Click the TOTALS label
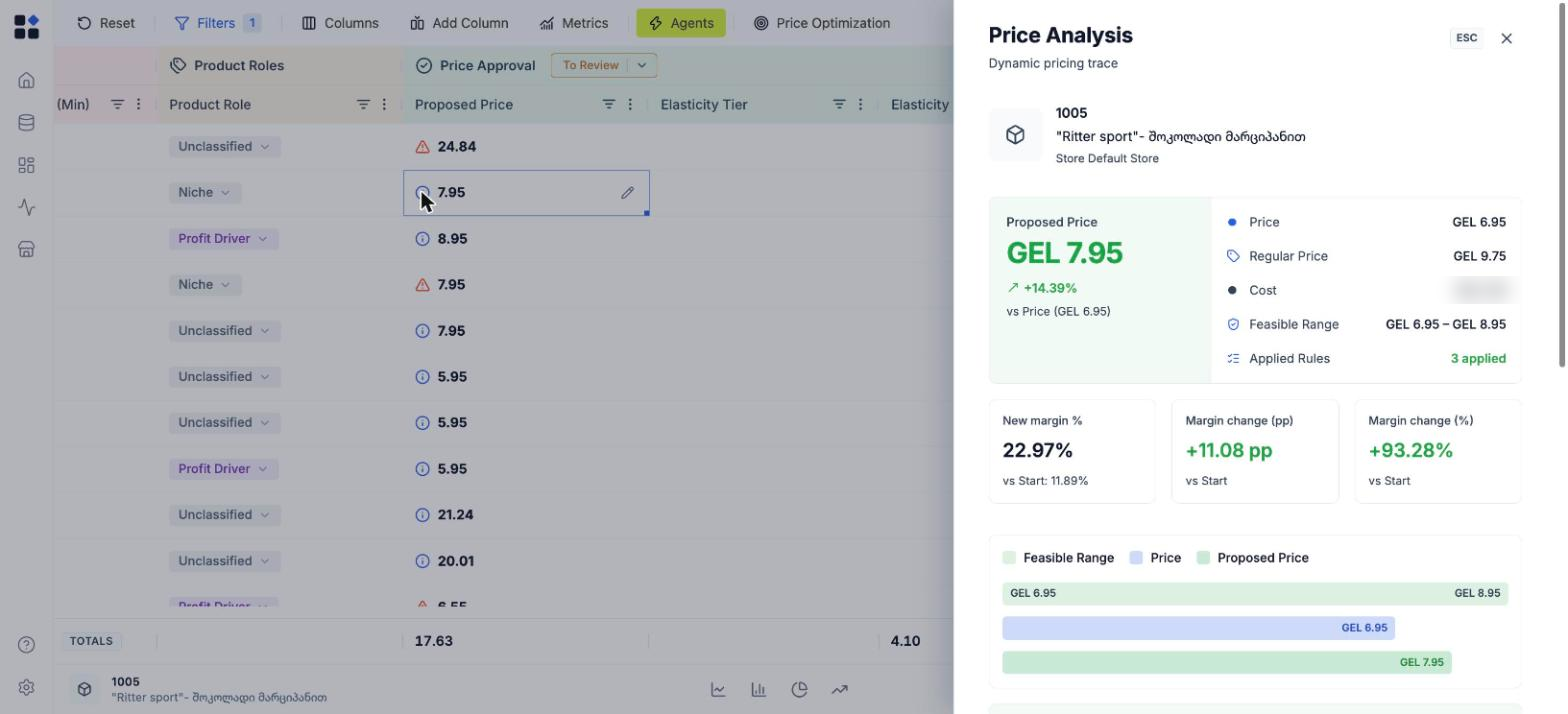Viewport: 1568px width, 714px height. coord(91,641)
